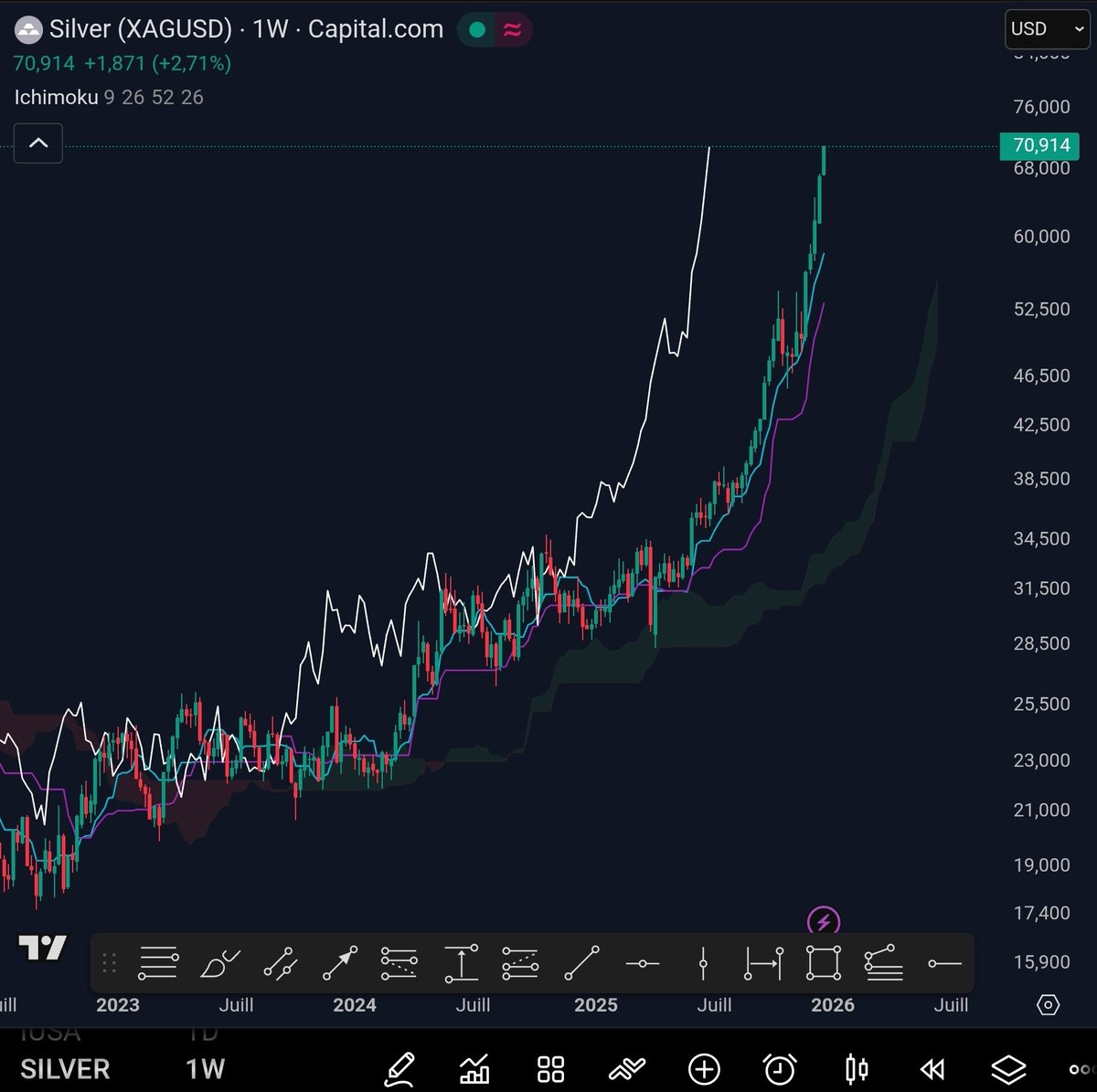The image size is (1097, 1092).
Task: Click the 2025 label on time axis
Action: (596, 1005)
